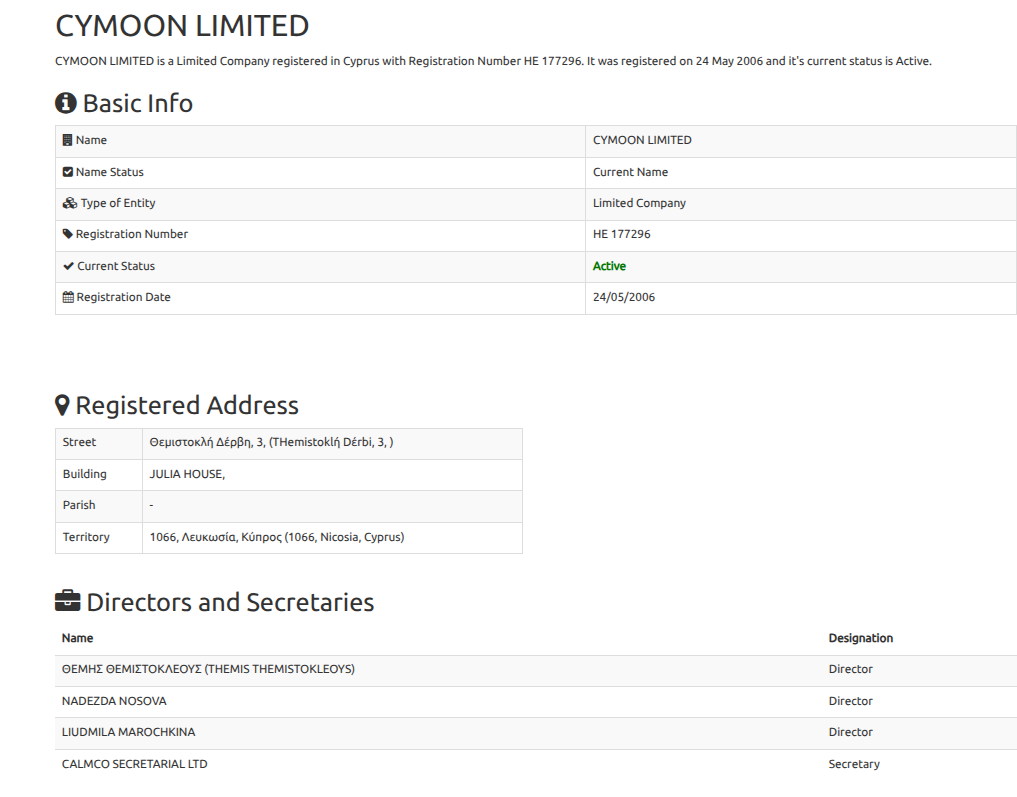Click the map pin icon beside Registered Address
The height and width of the screenshot is (797, 1017).
point(62,405)
